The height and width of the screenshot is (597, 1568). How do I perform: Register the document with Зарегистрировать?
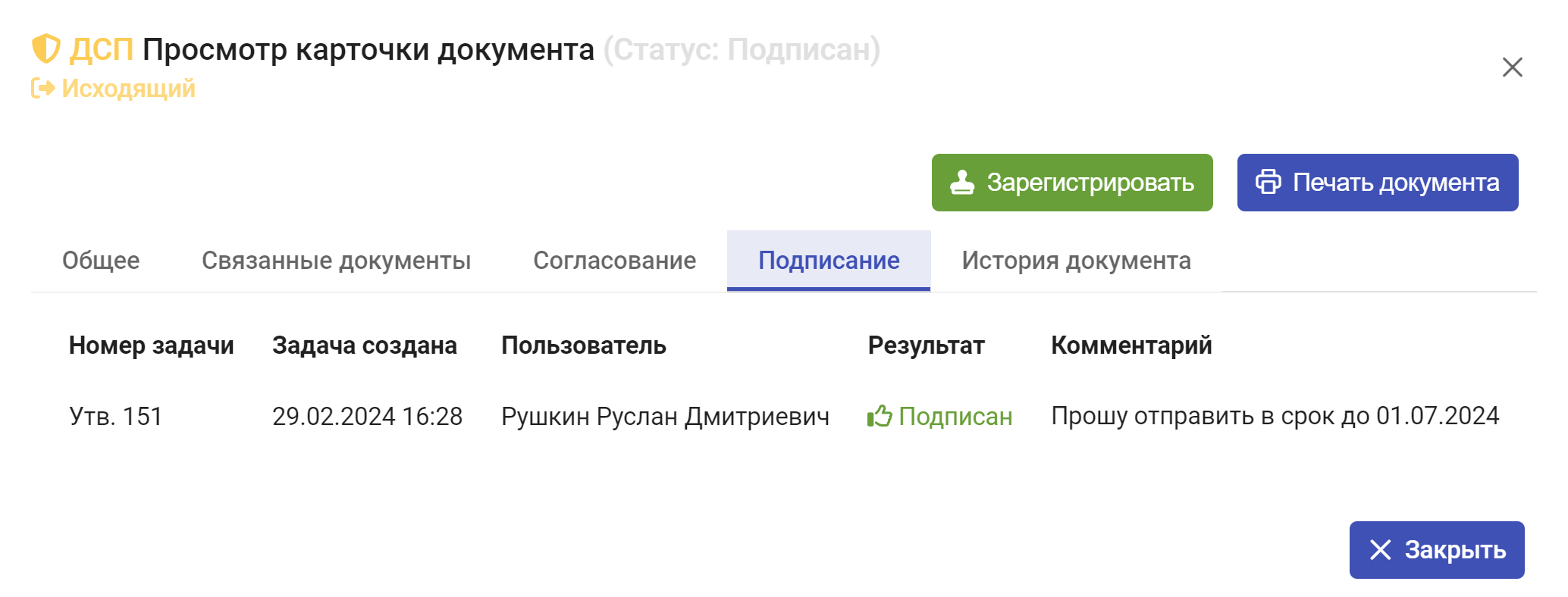click(x=1072, y=183)
